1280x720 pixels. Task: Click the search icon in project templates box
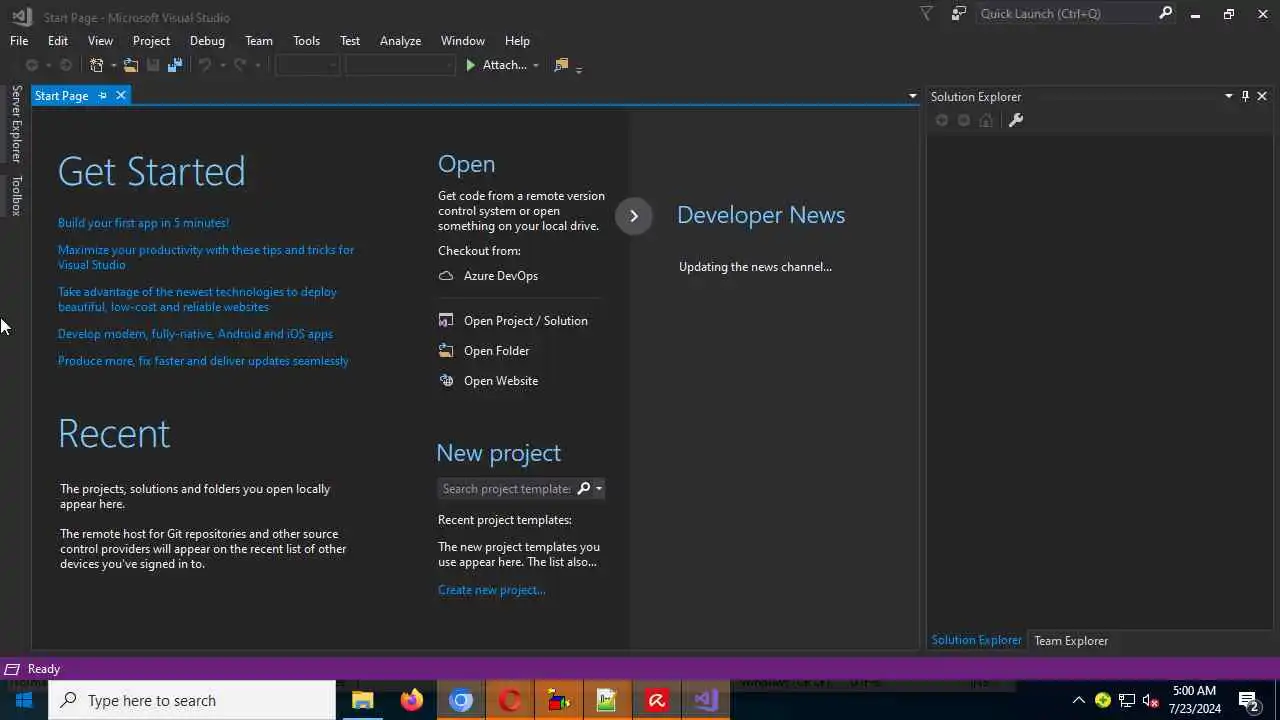click(x=584, y=489)
